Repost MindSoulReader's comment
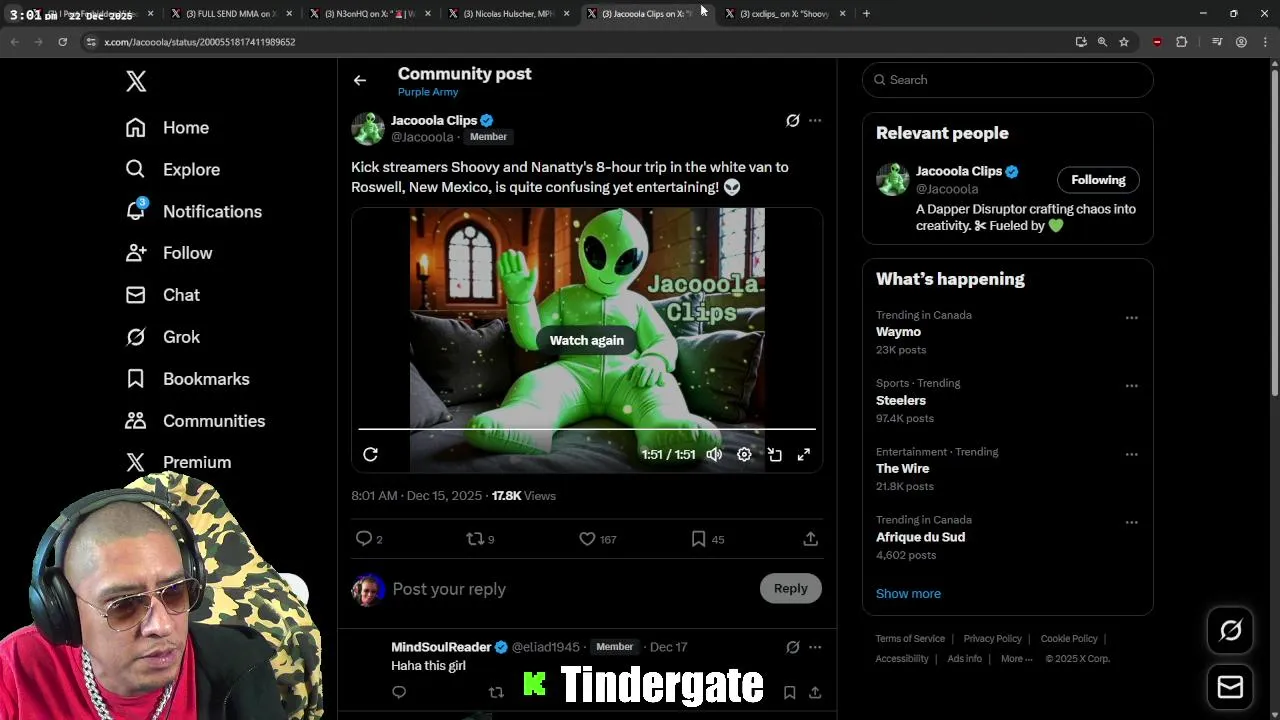 pyautogui.click(x=496, y=692)
